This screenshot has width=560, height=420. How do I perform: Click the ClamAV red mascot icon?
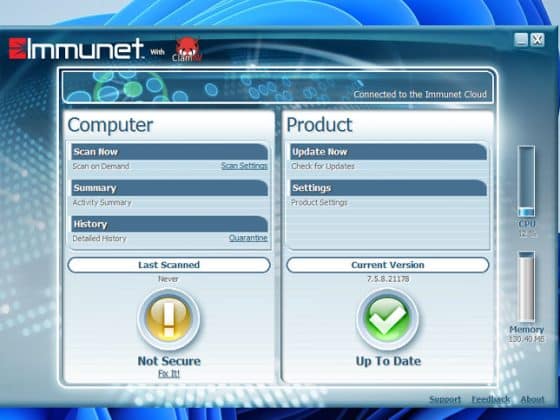tap(188, 48)
